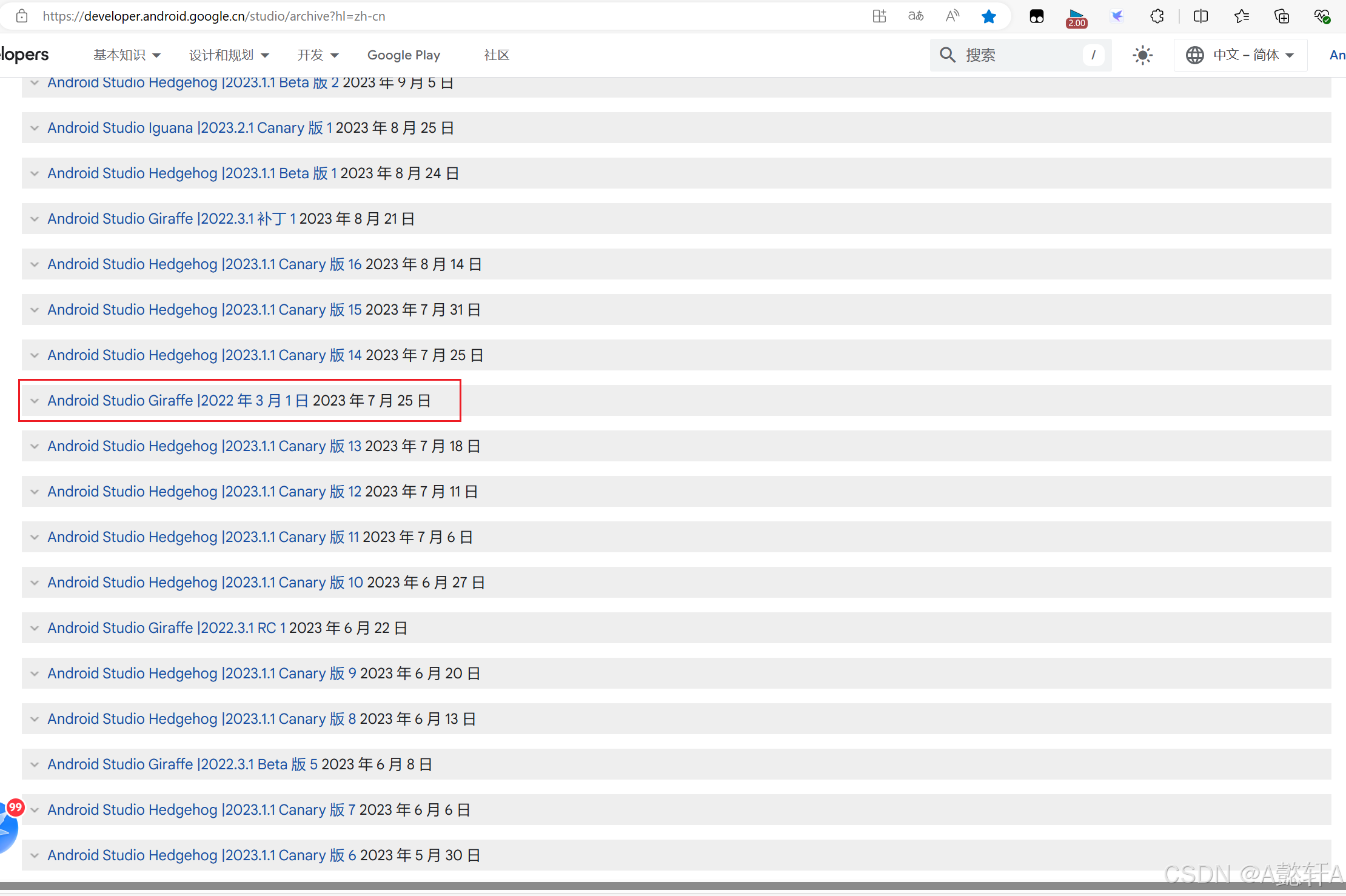Viewport: 1346px width, 896px height.
Task: Click the blue bird extension icon
Action: [1117, 16]
